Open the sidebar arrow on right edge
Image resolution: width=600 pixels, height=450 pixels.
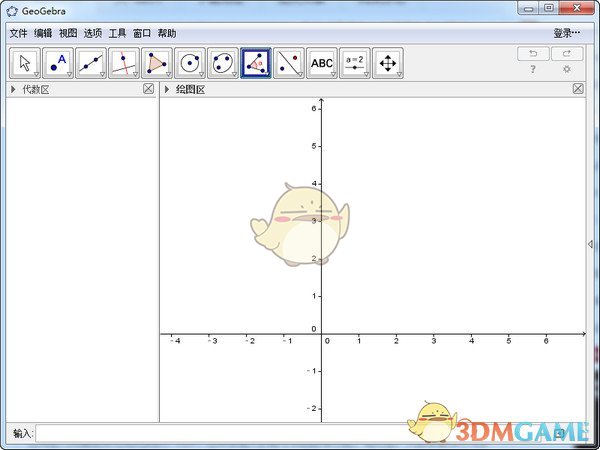[590, 244]
